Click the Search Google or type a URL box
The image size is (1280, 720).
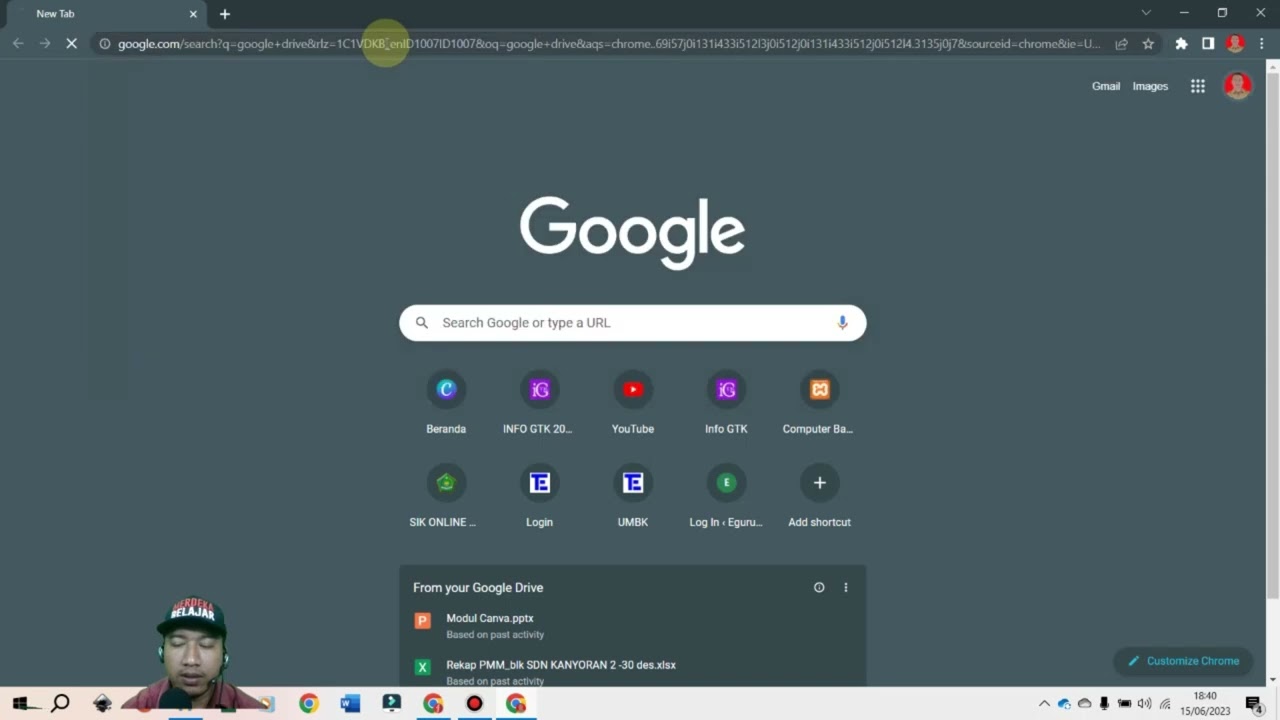tap(632, 322)
